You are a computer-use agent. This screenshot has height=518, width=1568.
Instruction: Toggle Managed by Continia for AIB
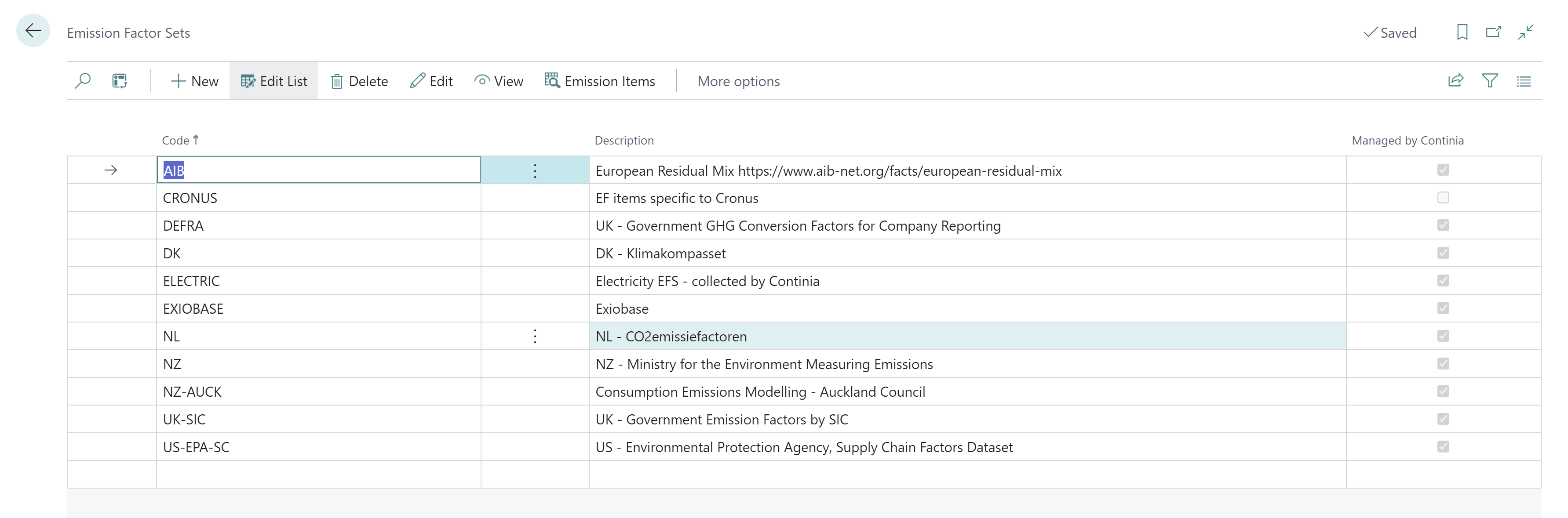1443,170
